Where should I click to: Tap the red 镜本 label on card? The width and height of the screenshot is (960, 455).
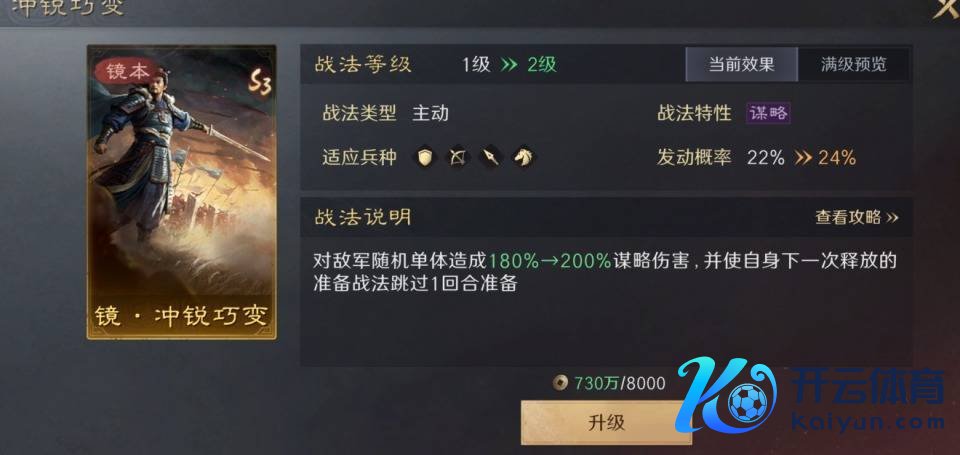pyautogui.click(x=127, y=72)
